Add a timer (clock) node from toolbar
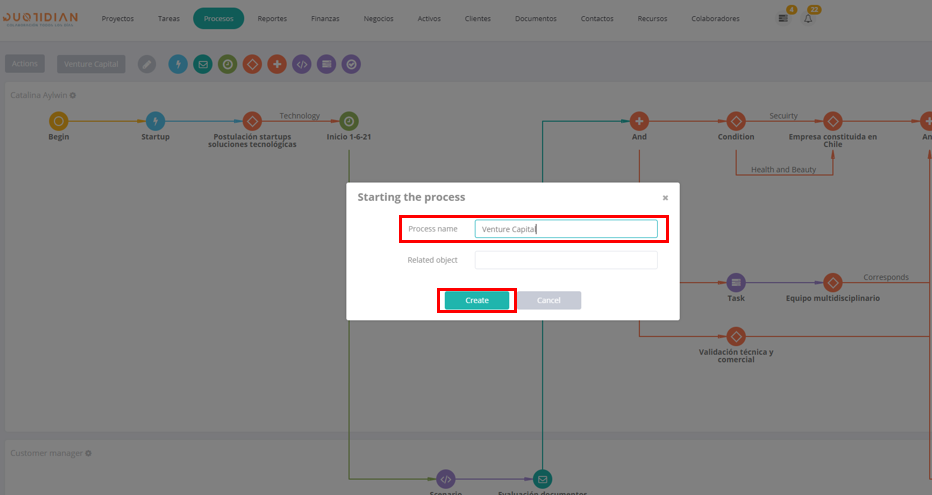Image resolution: width=932 pixels, height=495 pixels. (228, 64)
